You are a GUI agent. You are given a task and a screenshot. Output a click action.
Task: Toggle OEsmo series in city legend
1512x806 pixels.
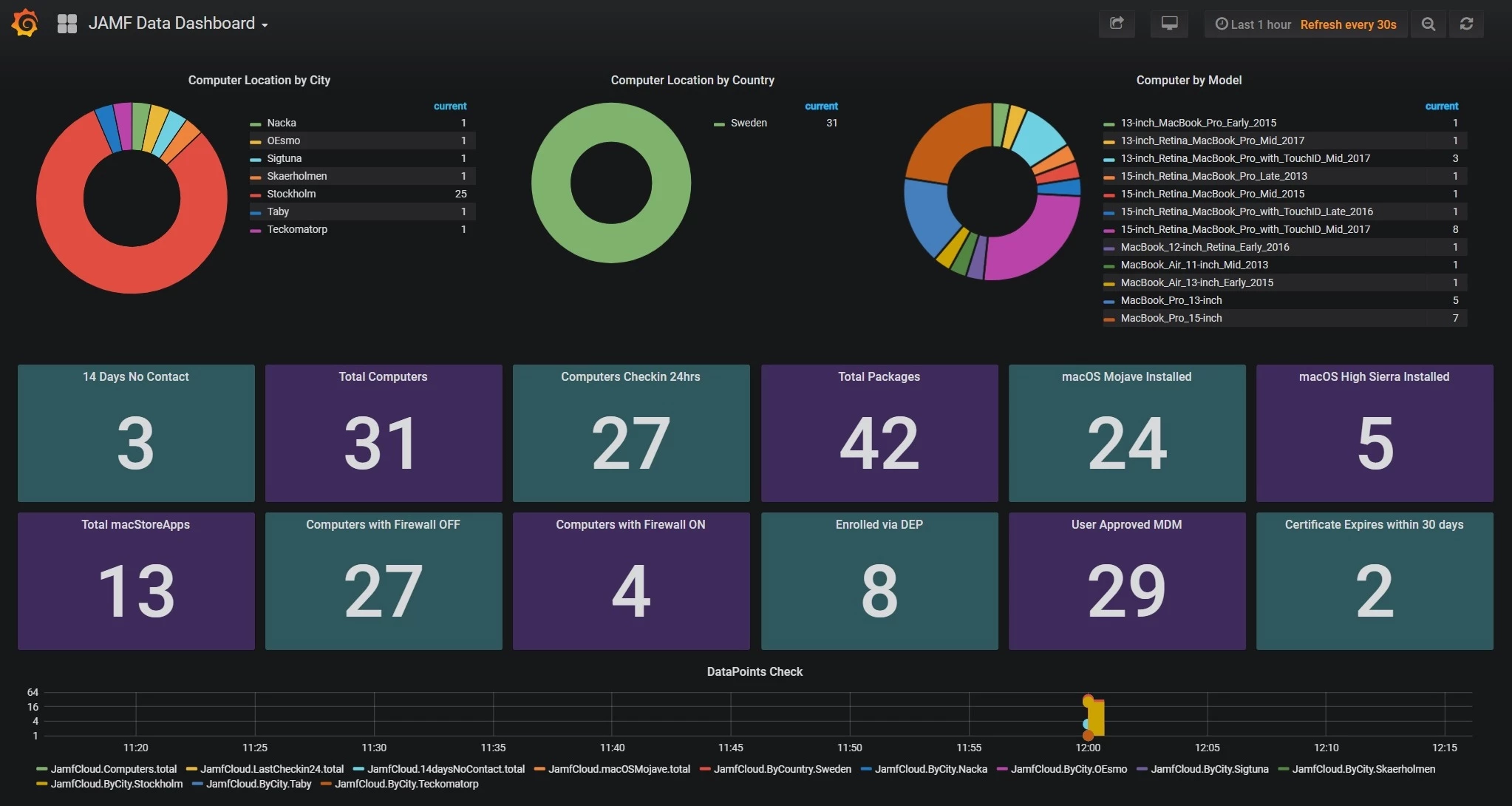click(284, 140)
